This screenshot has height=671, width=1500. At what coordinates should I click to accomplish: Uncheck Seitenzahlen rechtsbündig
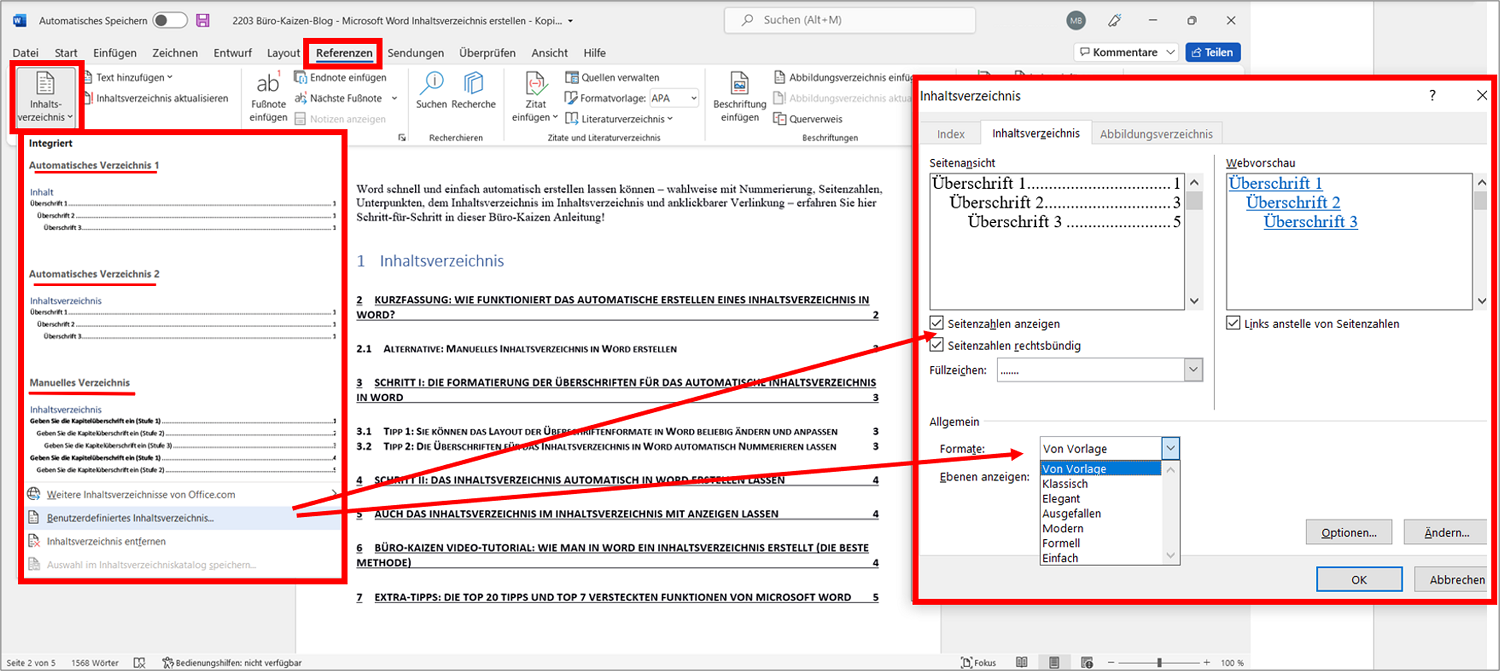tap(936, 345)
